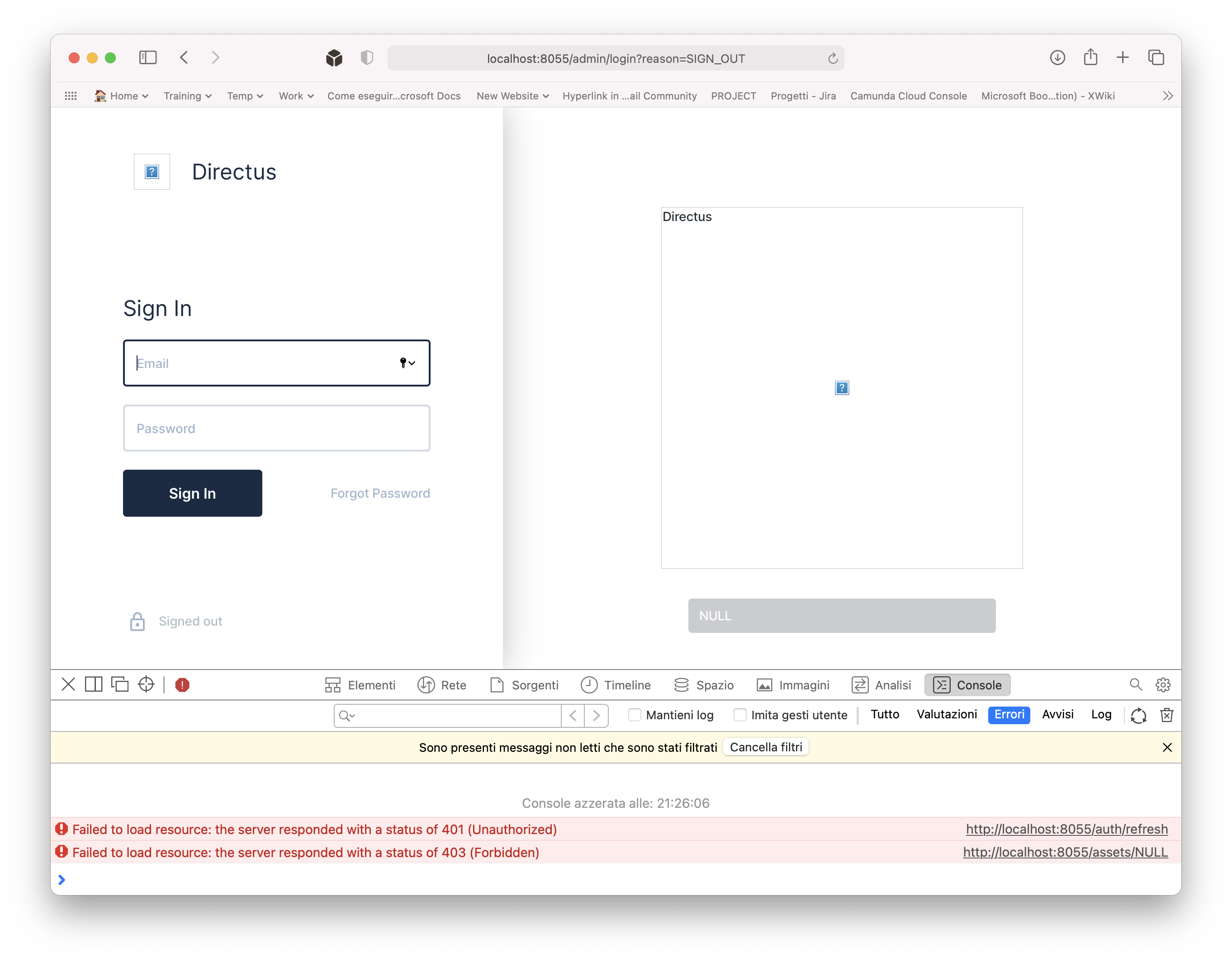Image resolution: width=1232 pixels, height=962 pixels.
Task: Reload page from console refresh icon
Action: pos(1138,715)
